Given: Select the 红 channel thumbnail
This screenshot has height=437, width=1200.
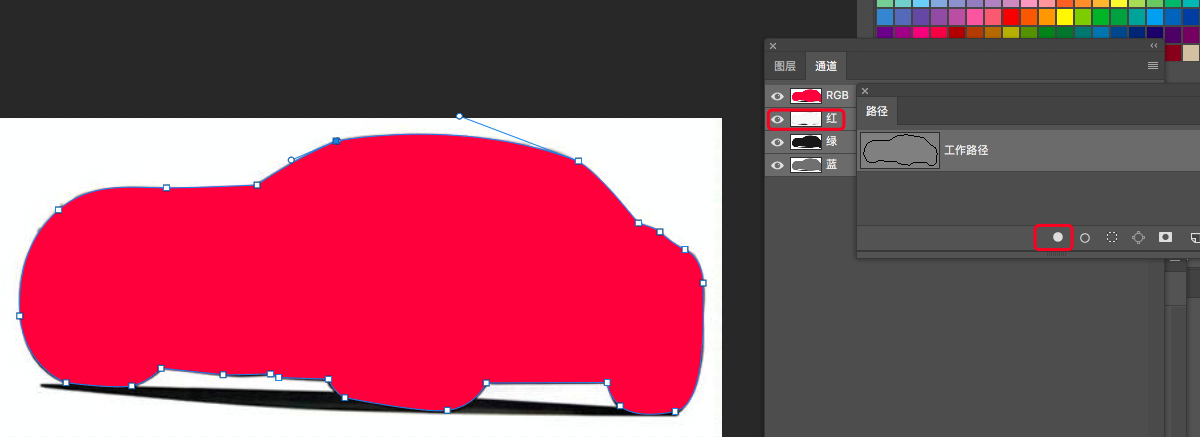Looking at the screenshot, I should pyautogui.click(x=806, y=119).
